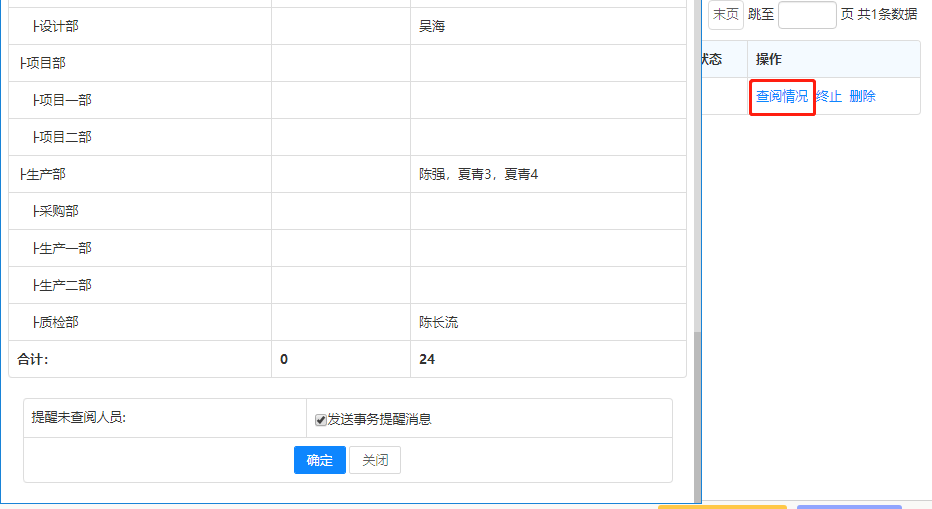Click the 终止 link
Screen dimensions: 932x509
829,96
